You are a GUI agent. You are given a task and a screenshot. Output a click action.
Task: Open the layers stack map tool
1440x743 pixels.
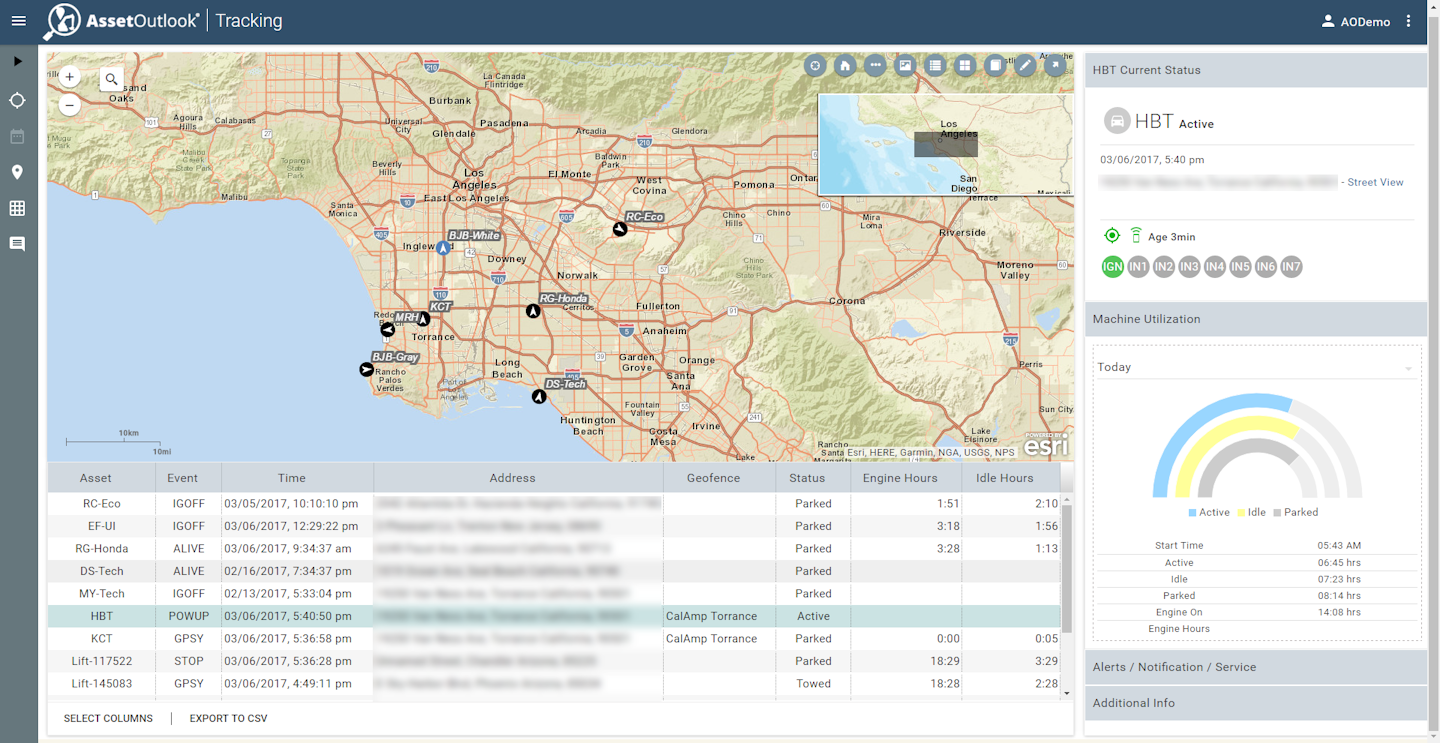coord(995,66)
